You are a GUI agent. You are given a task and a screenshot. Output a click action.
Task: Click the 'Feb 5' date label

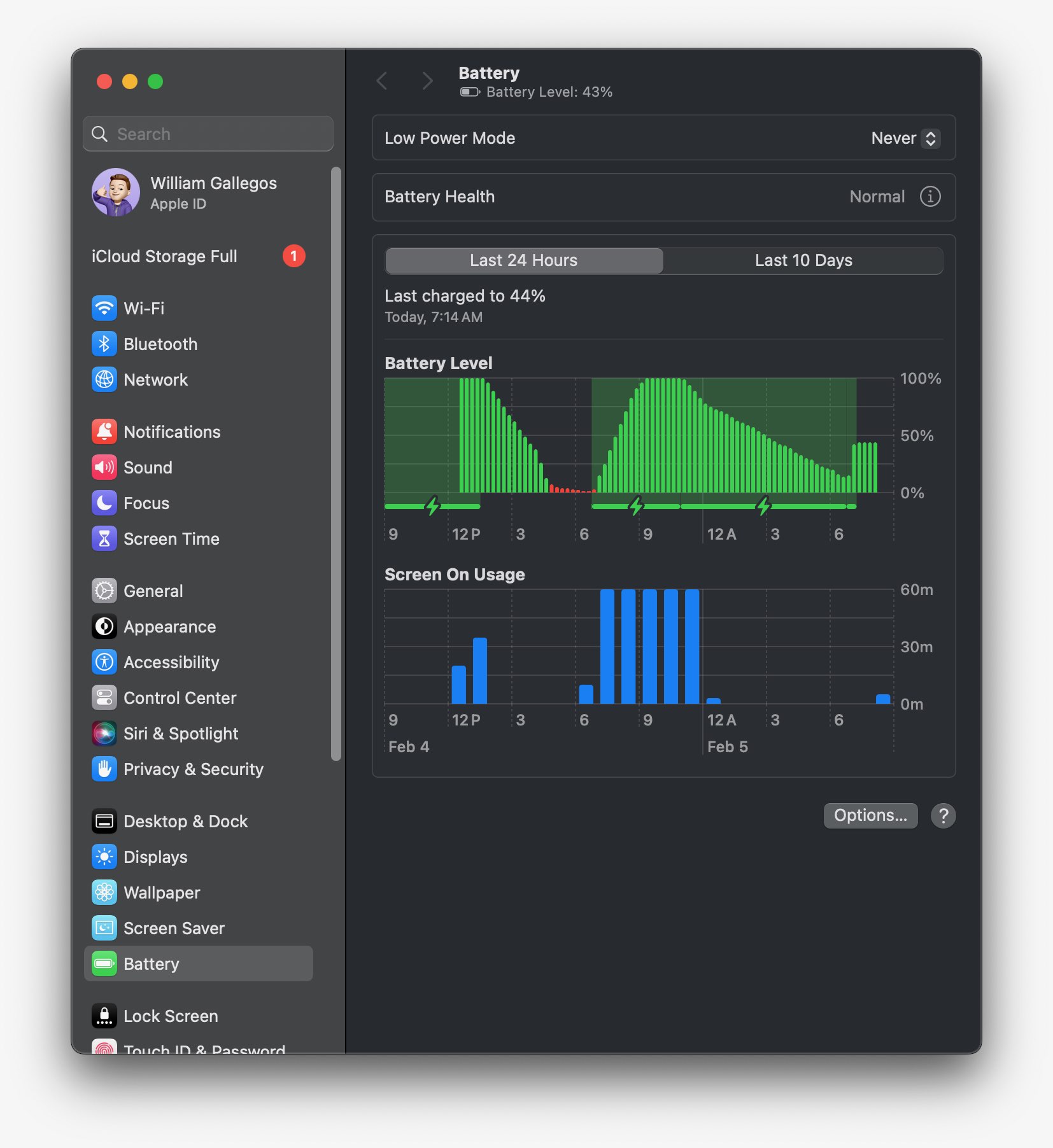click(x=728, y=746)
